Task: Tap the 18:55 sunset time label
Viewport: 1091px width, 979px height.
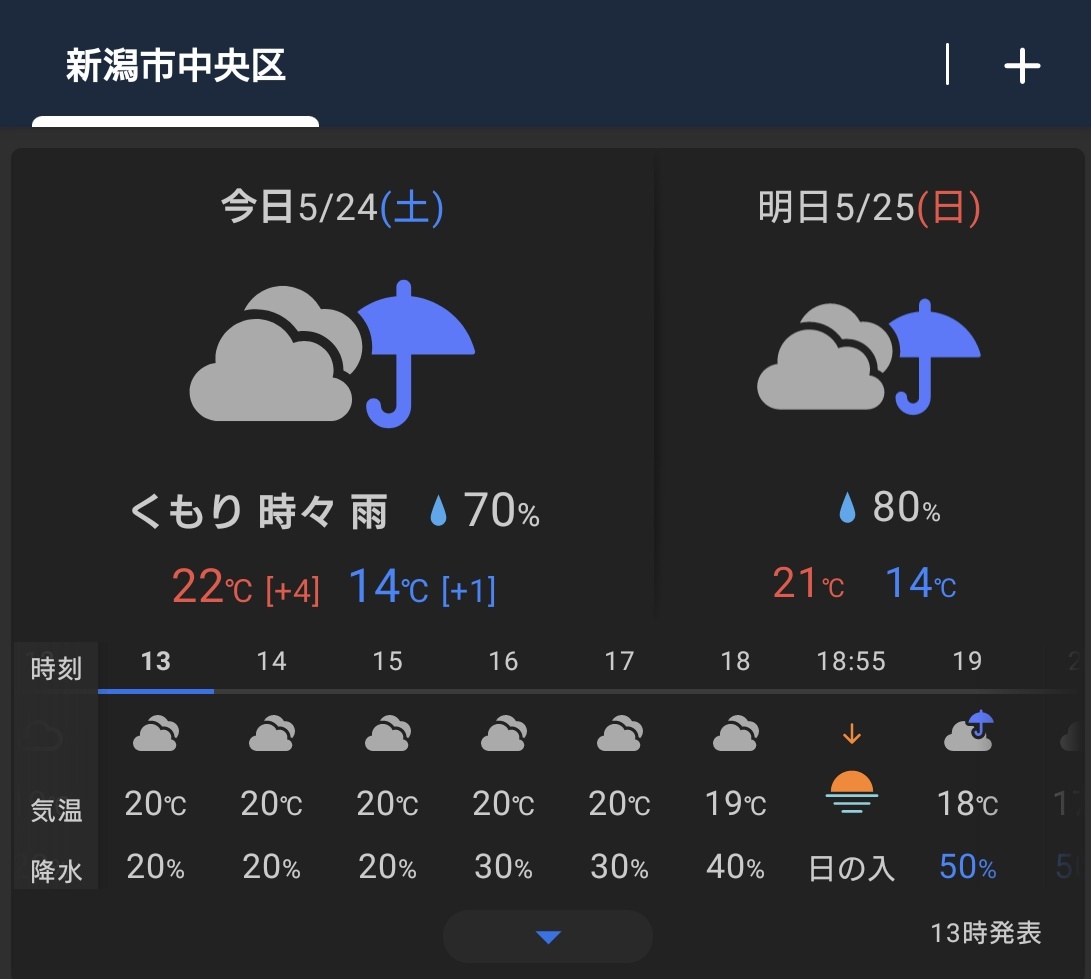Action: coord(852,661)
